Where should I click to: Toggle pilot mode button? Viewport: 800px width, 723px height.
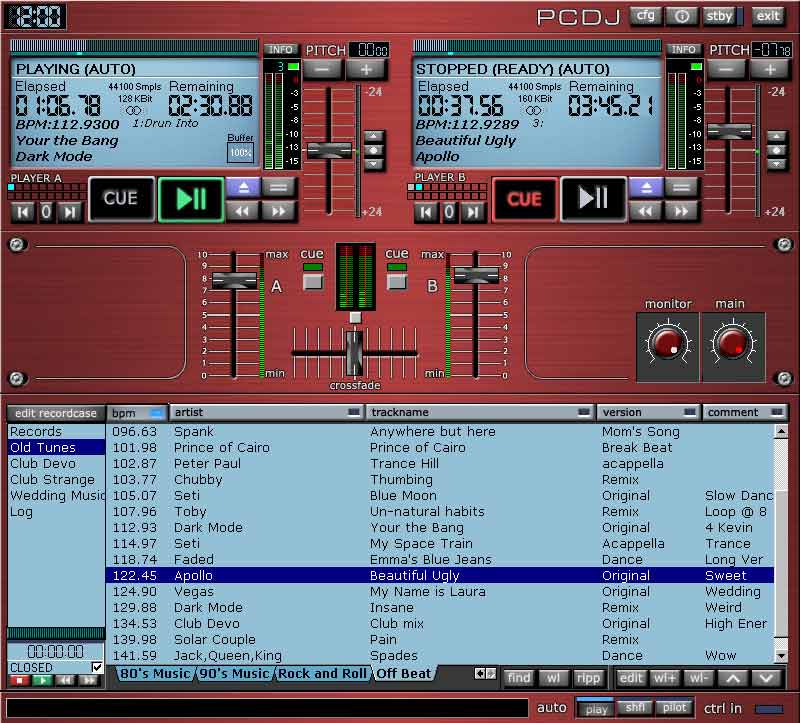click(674, 708)
